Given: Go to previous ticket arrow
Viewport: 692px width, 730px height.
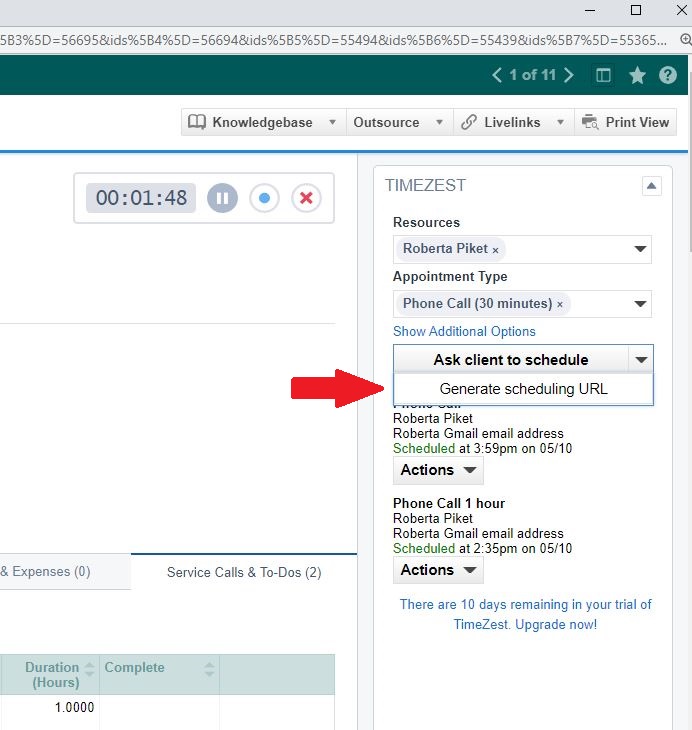Looking at the screenshot, I should [497, 75].
